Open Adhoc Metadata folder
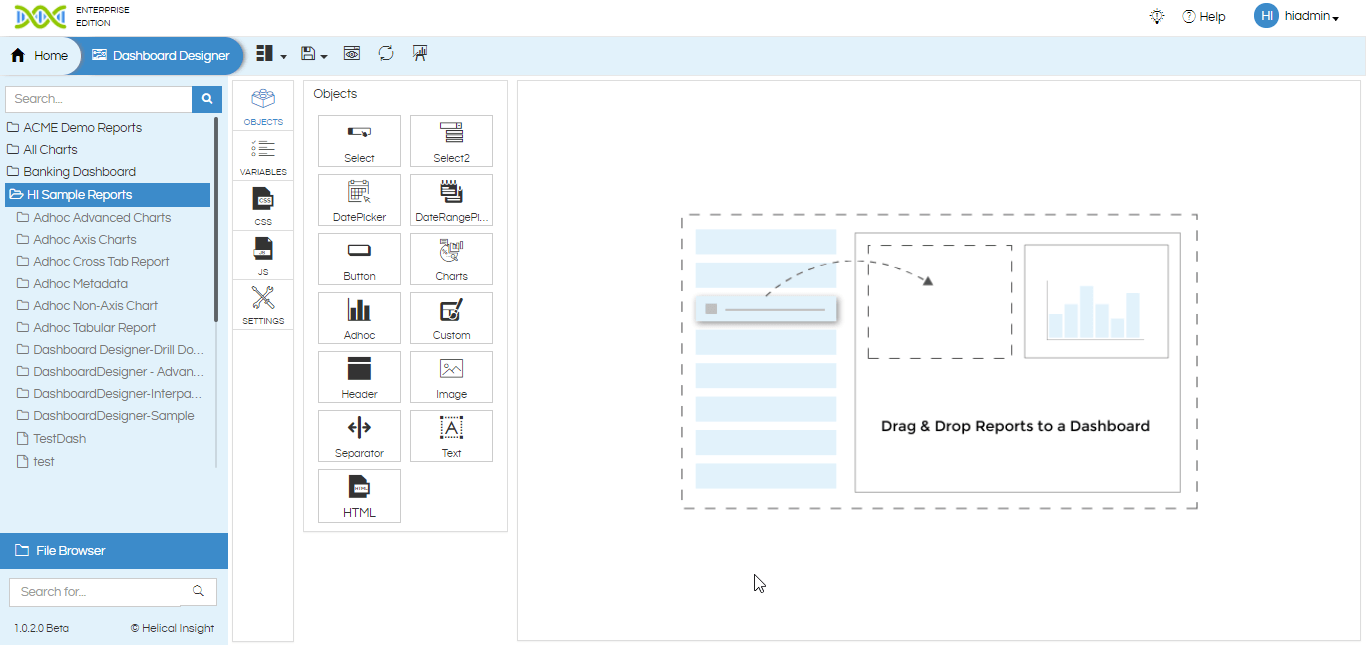1366x658 pixels. 72,284
